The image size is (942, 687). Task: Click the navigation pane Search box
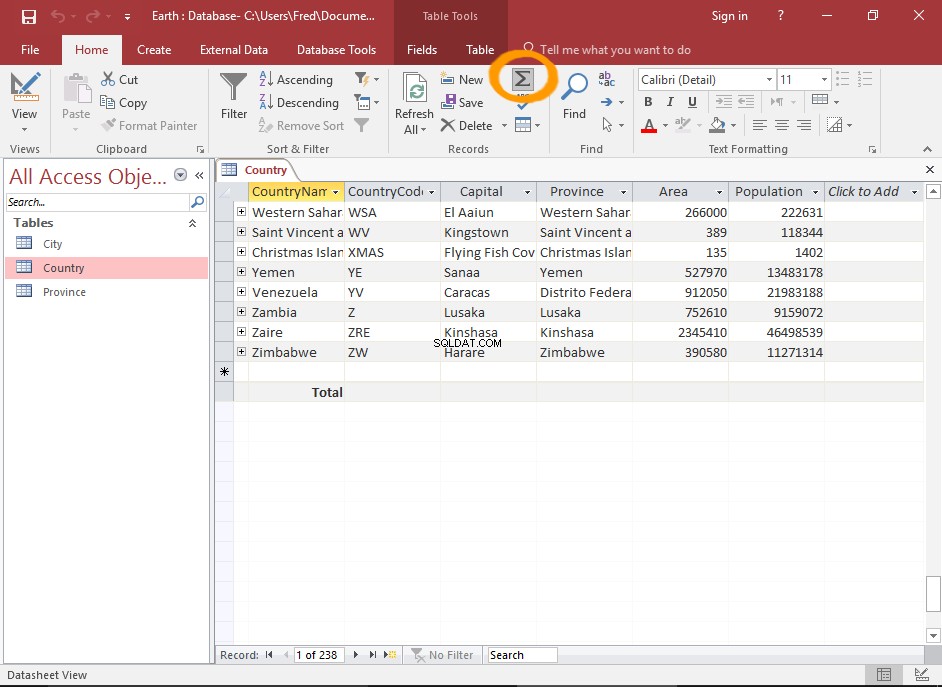tap(97, 202)
